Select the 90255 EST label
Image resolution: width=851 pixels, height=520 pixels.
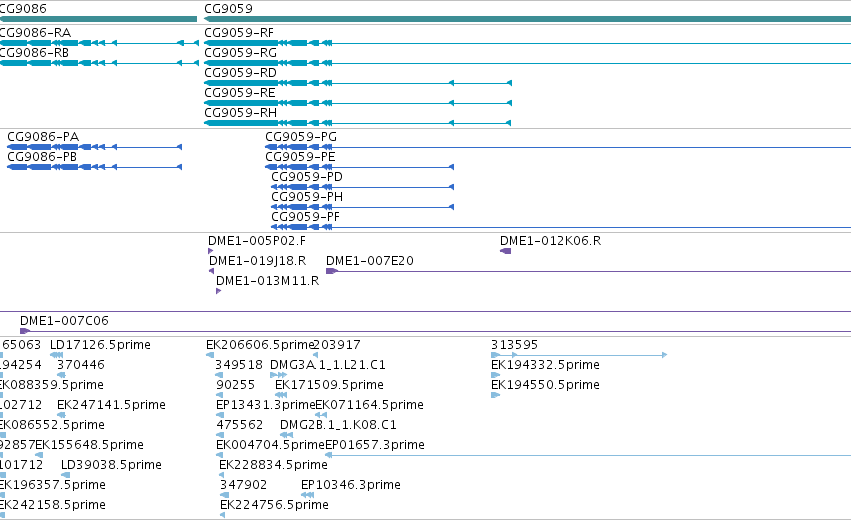coord(236,385)
